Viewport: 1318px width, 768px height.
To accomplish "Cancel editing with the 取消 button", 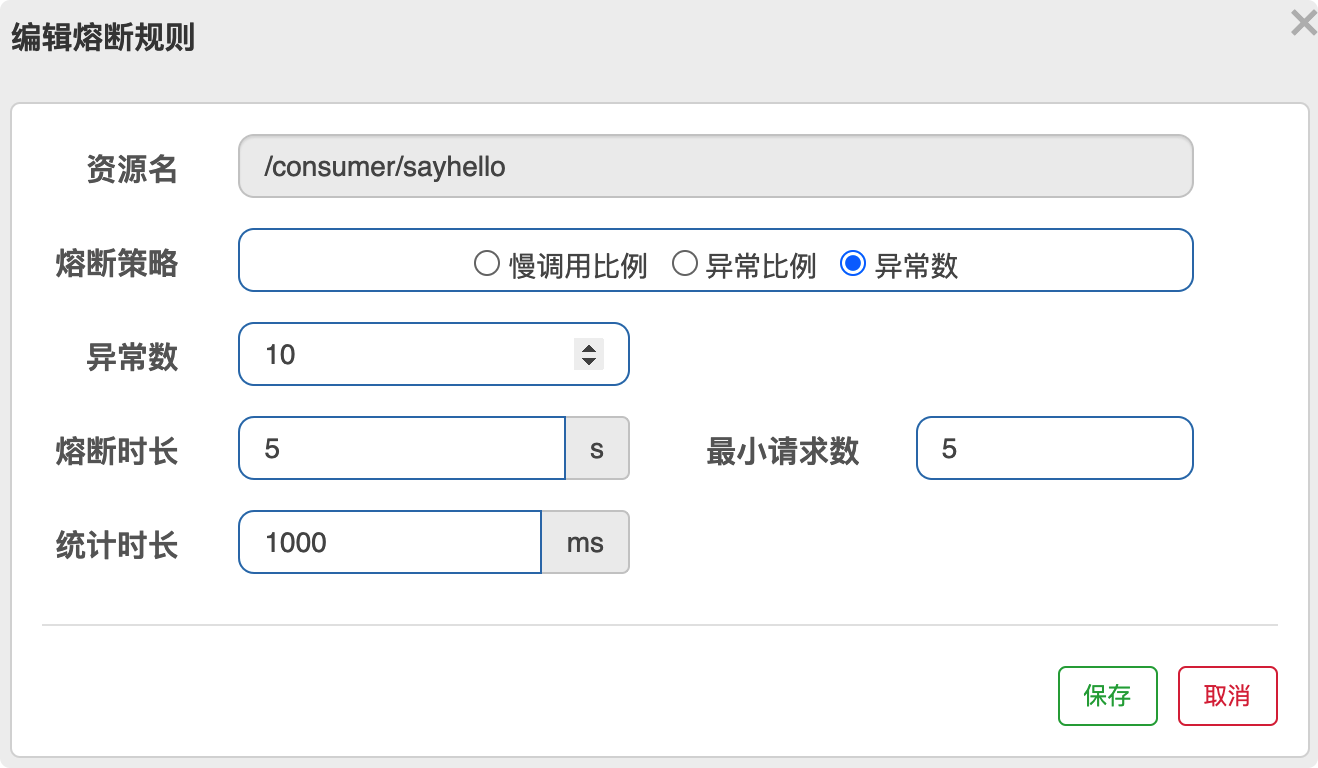I will (1227, 696).
